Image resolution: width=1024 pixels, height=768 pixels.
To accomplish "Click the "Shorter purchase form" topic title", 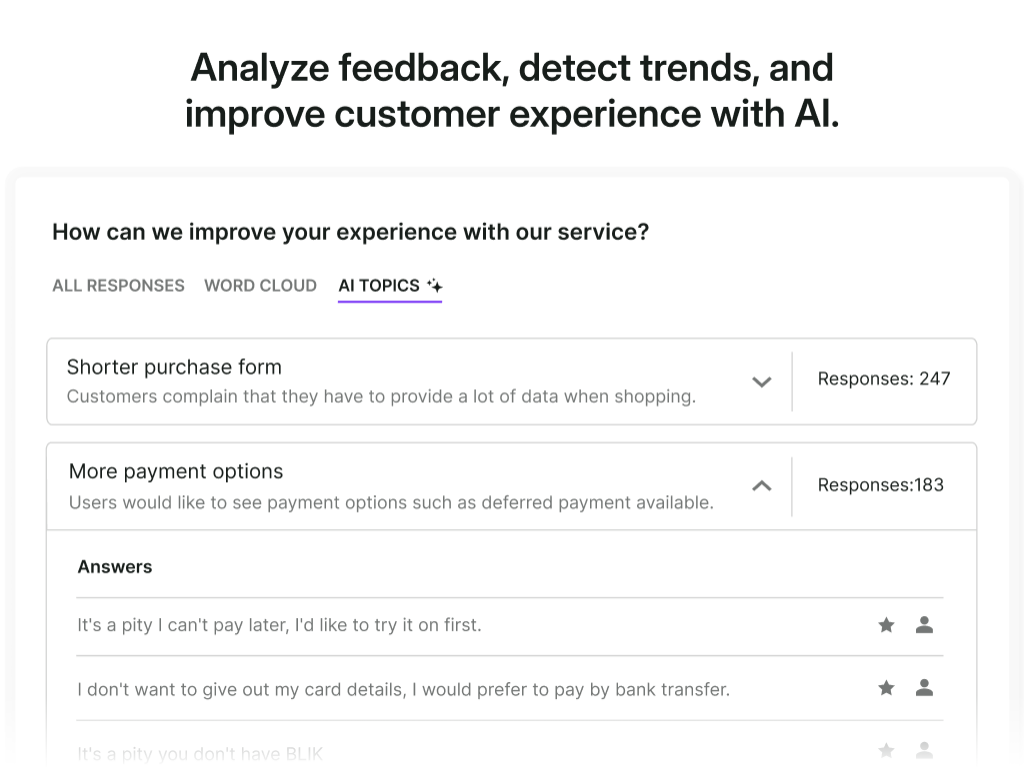I will tap(174, 367).
